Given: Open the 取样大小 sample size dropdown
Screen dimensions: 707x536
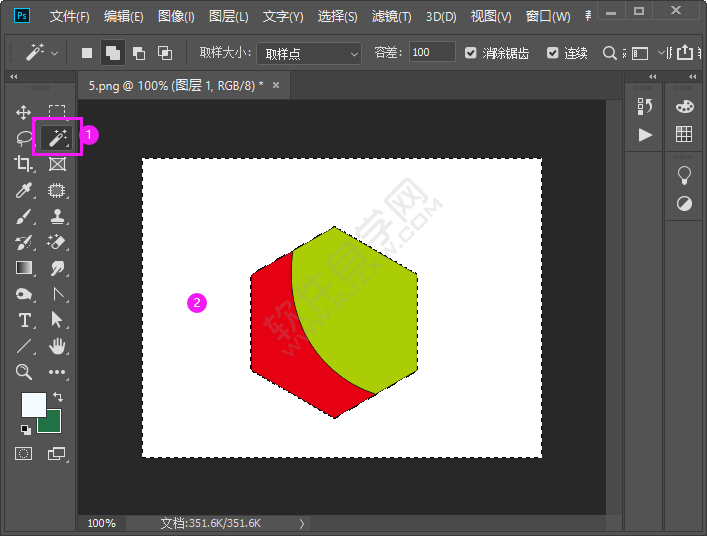Looking at the screenshot, I should coord(309,52).
